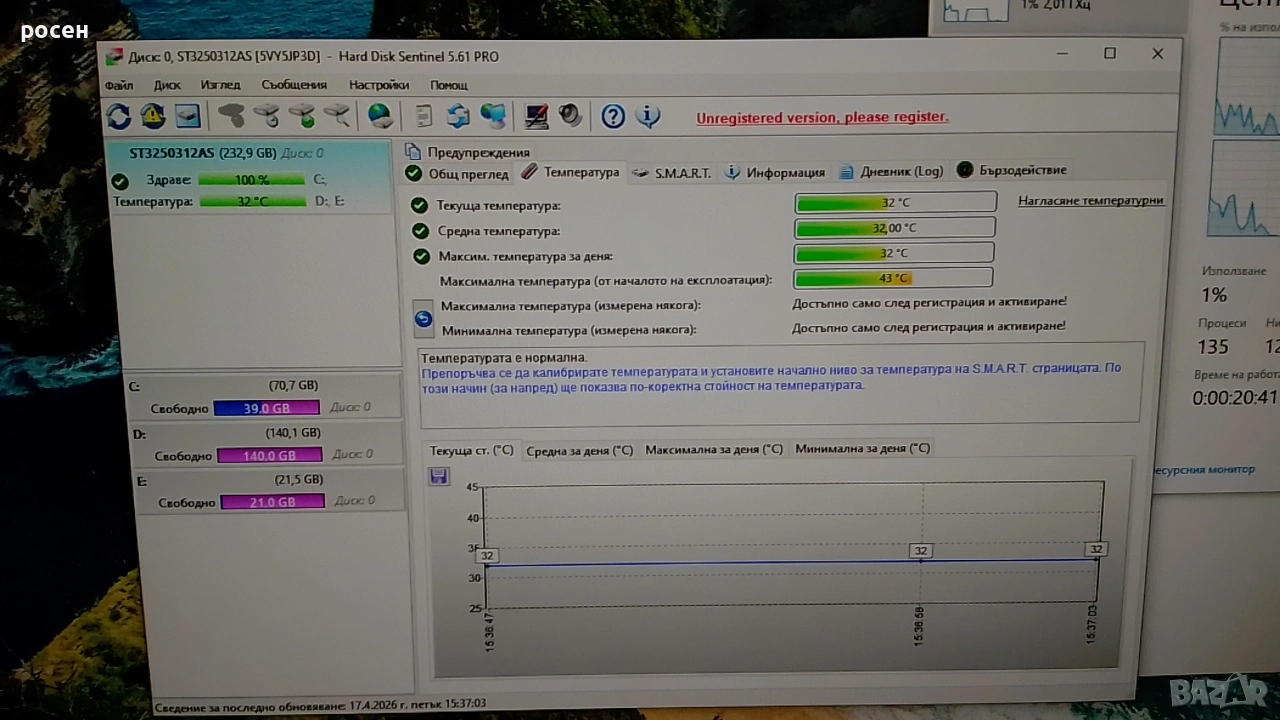Open the globe disk toolbar icon
This screenshot has height=720, width=1280.
tap(380, 116)
